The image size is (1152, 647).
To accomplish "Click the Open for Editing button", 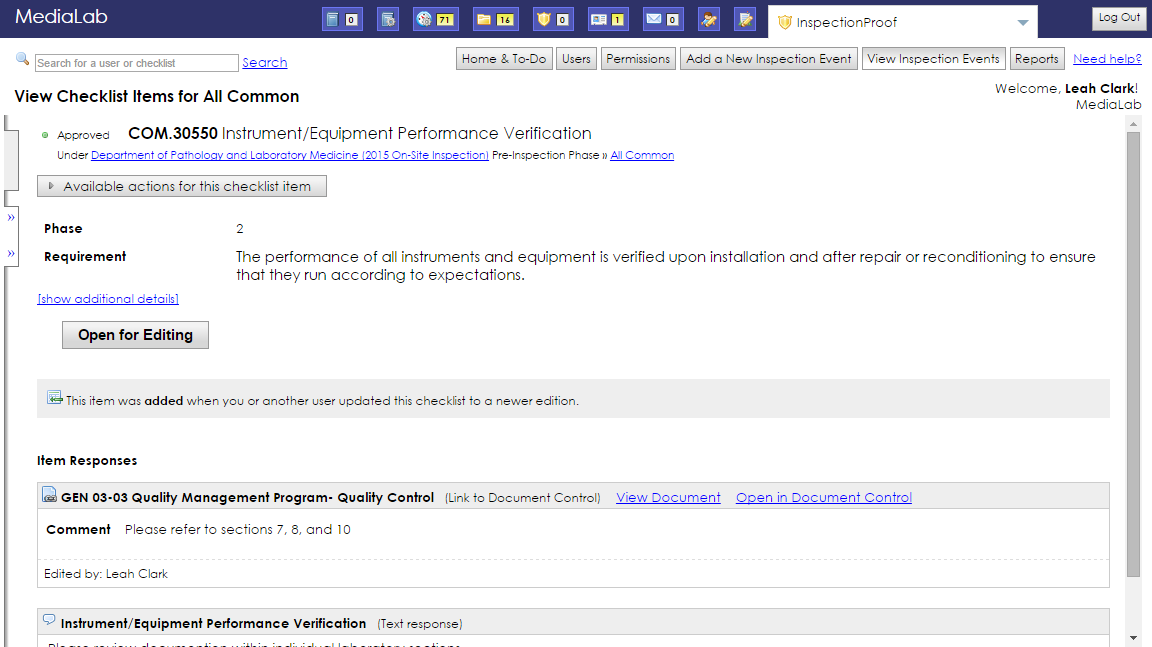I will pos(135,334).
